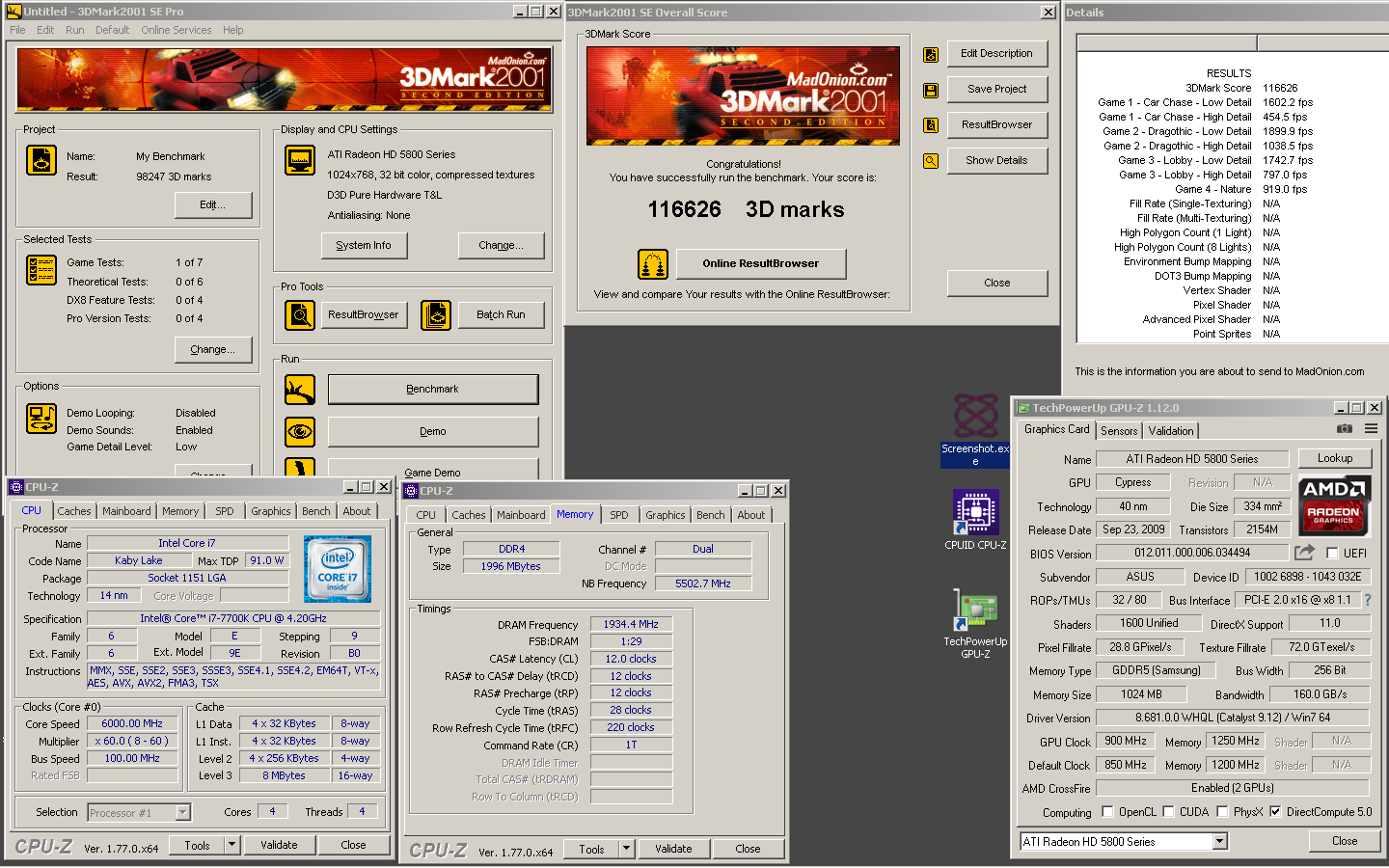
Task: Click the Display settings monitor icon
Action: click(x=300, y=160)
